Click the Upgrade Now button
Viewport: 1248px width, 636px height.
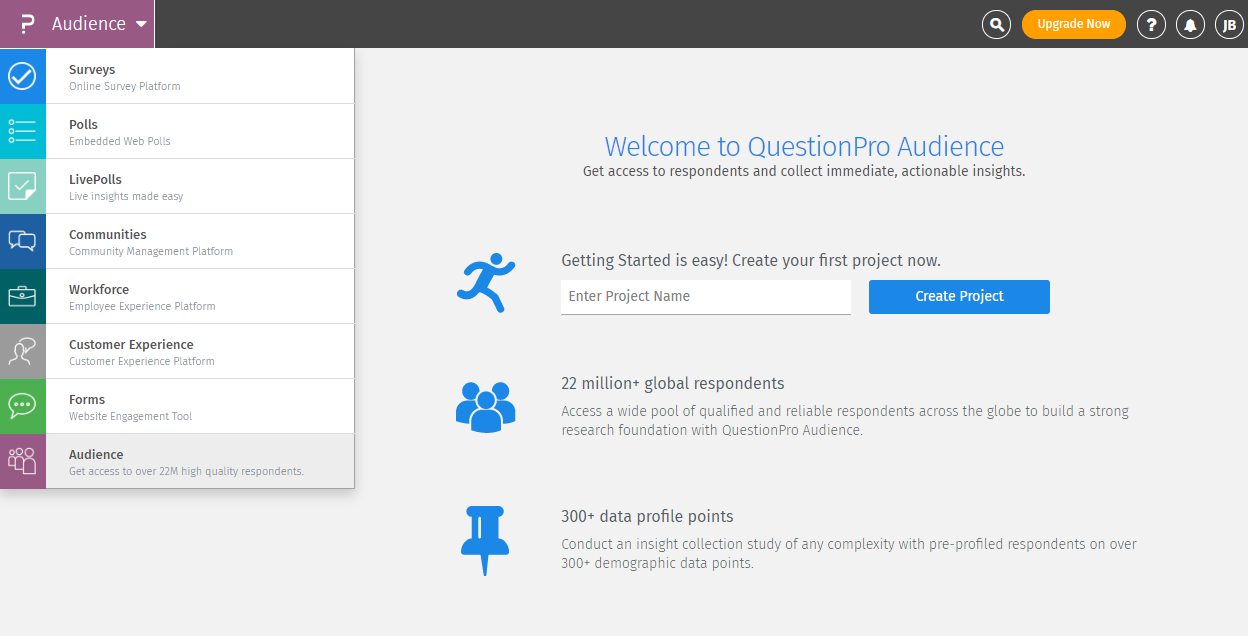[1073, 23]
